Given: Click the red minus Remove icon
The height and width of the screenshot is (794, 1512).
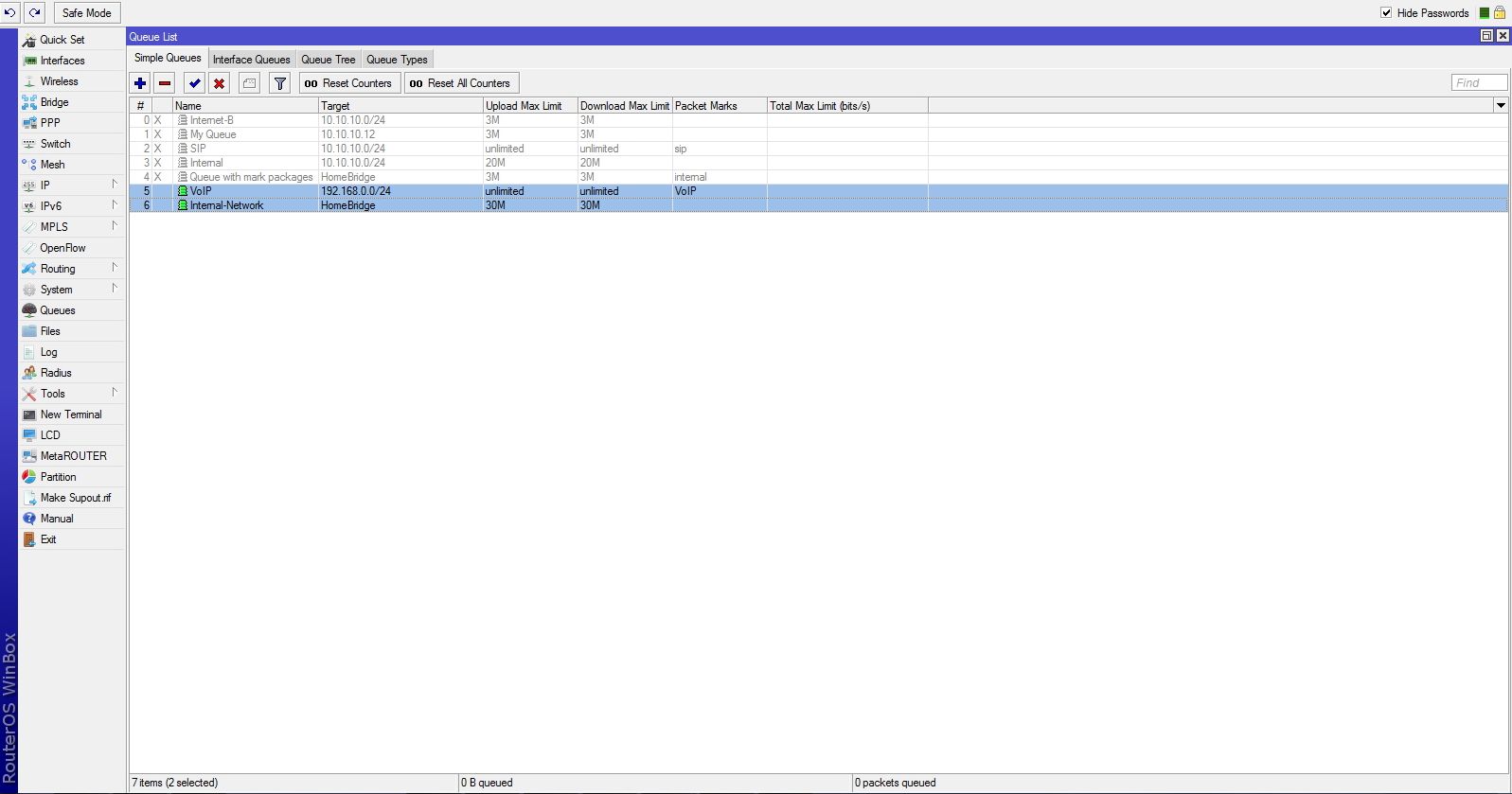Looking at the screenshot, I should [x=165, y=83].
